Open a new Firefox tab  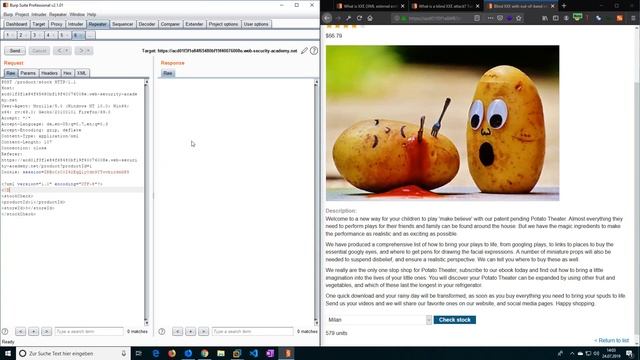pyautogui.click(x=564, y=6)
